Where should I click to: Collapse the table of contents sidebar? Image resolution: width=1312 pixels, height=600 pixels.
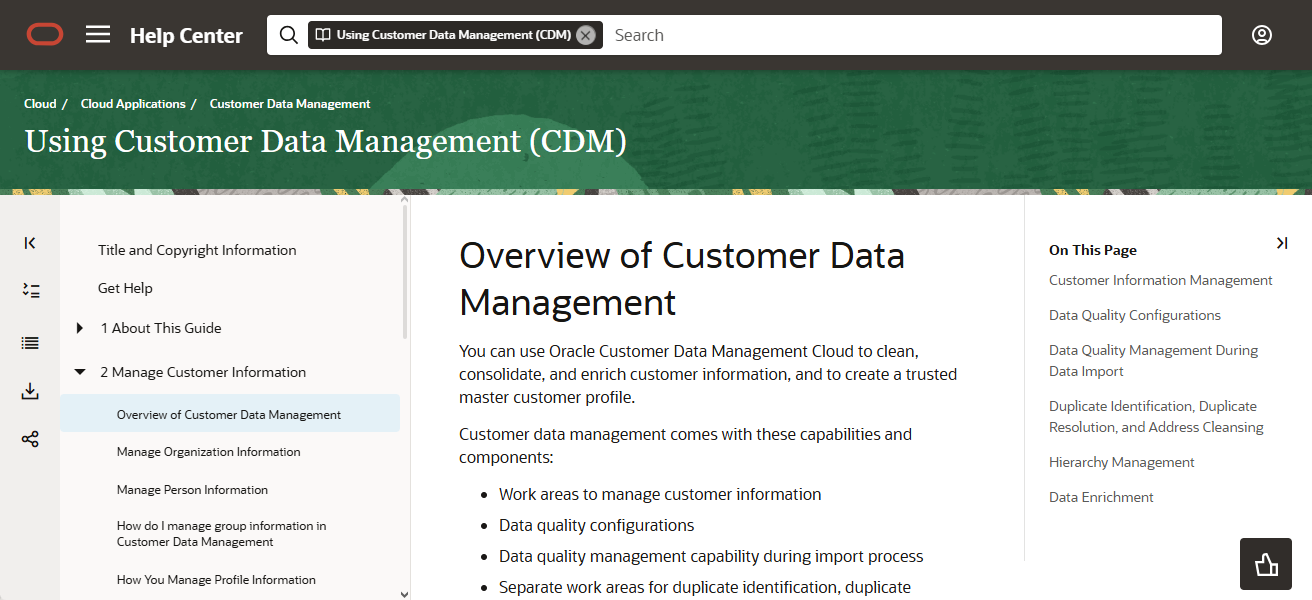click(x=30, y=242)
